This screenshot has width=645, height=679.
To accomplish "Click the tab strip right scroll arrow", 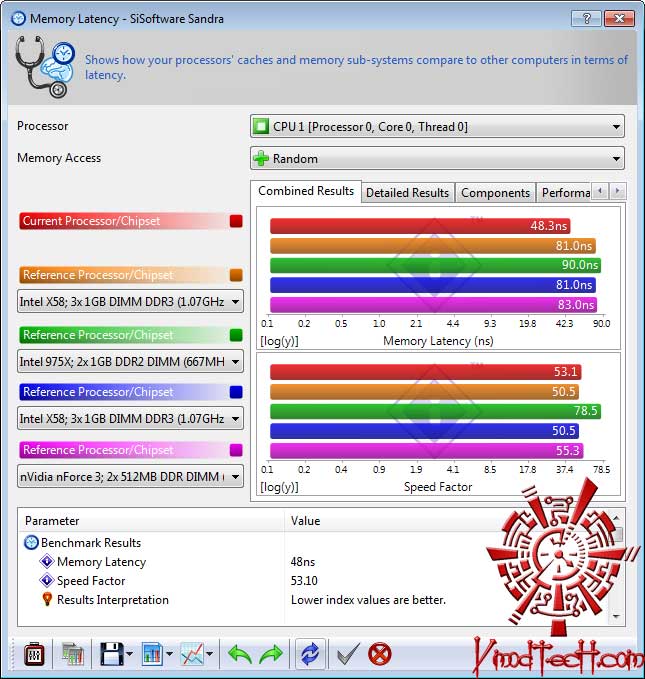I will tap(617, 191).
